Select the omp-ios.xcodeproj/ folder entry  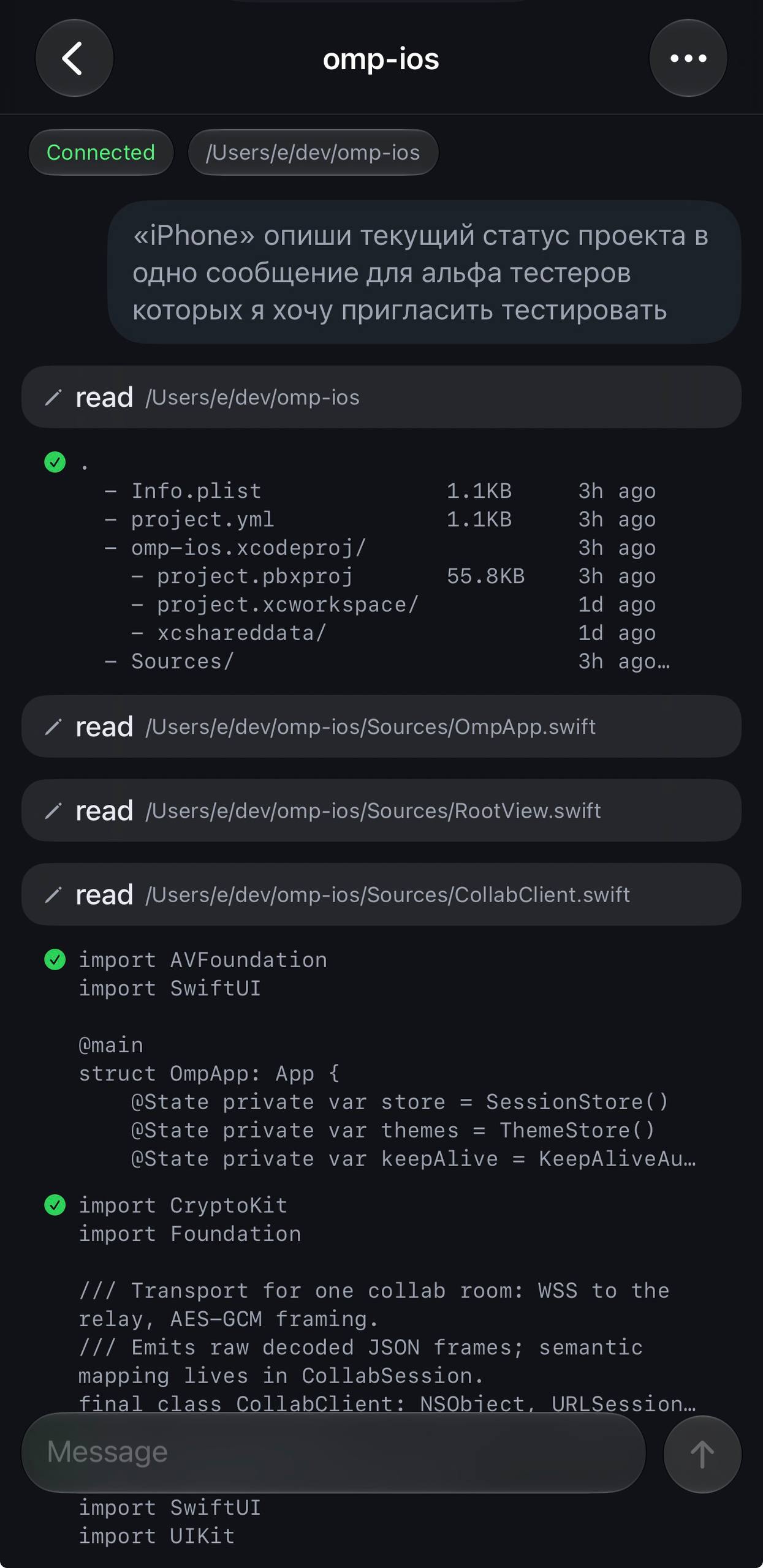pos(248,548)
